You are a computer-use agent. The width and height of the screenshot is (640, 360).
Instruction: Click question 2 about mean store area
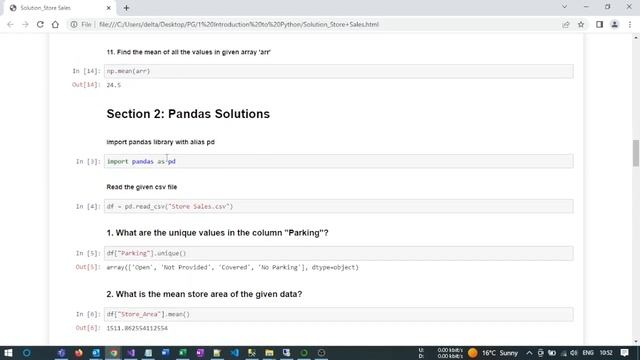204,294
